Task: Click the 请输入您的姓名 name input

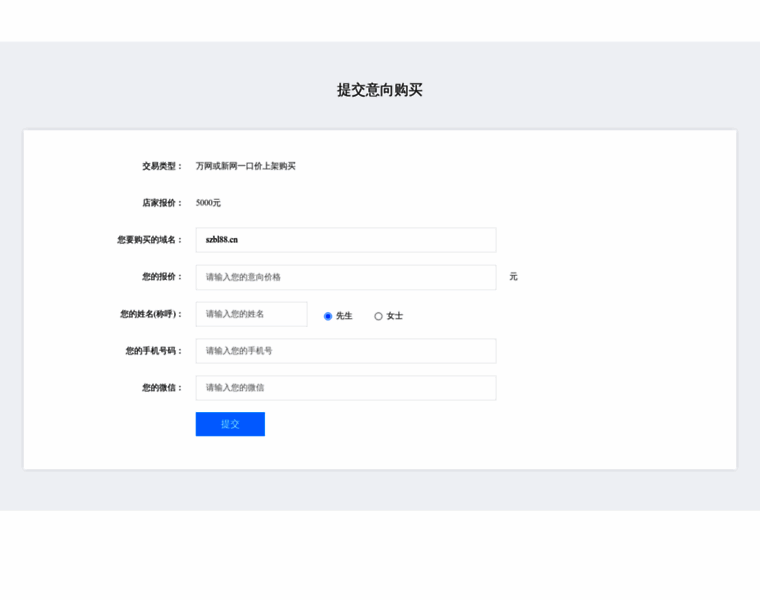Action: pos(252,314)
